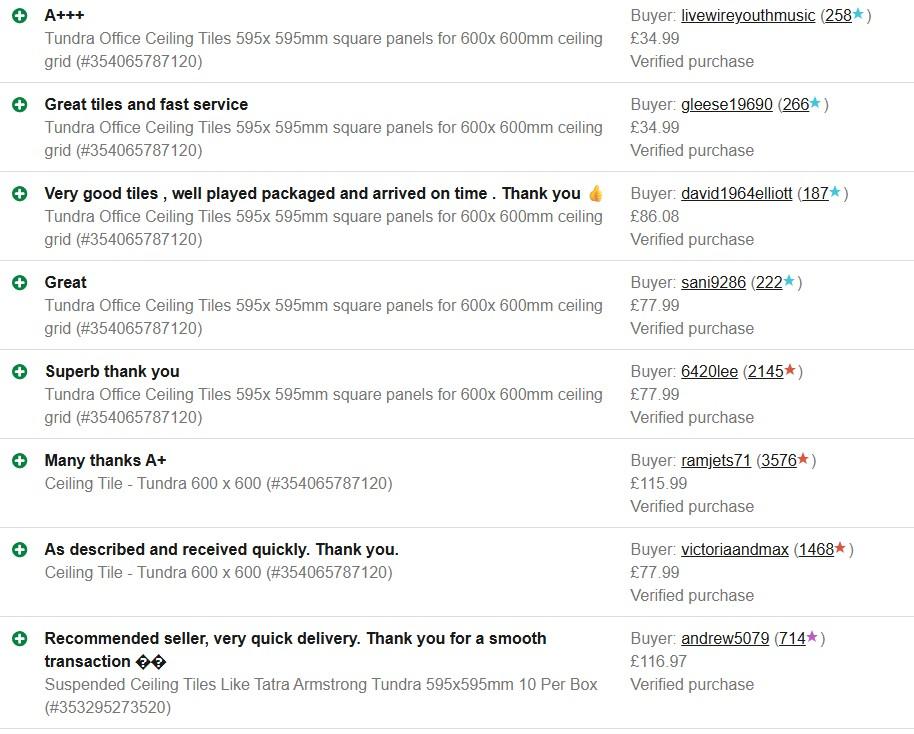The height and width of the screenshot is (734, 914).
Task: Click red star beside 6420lee's feedback score
Action: coord(790,371)
